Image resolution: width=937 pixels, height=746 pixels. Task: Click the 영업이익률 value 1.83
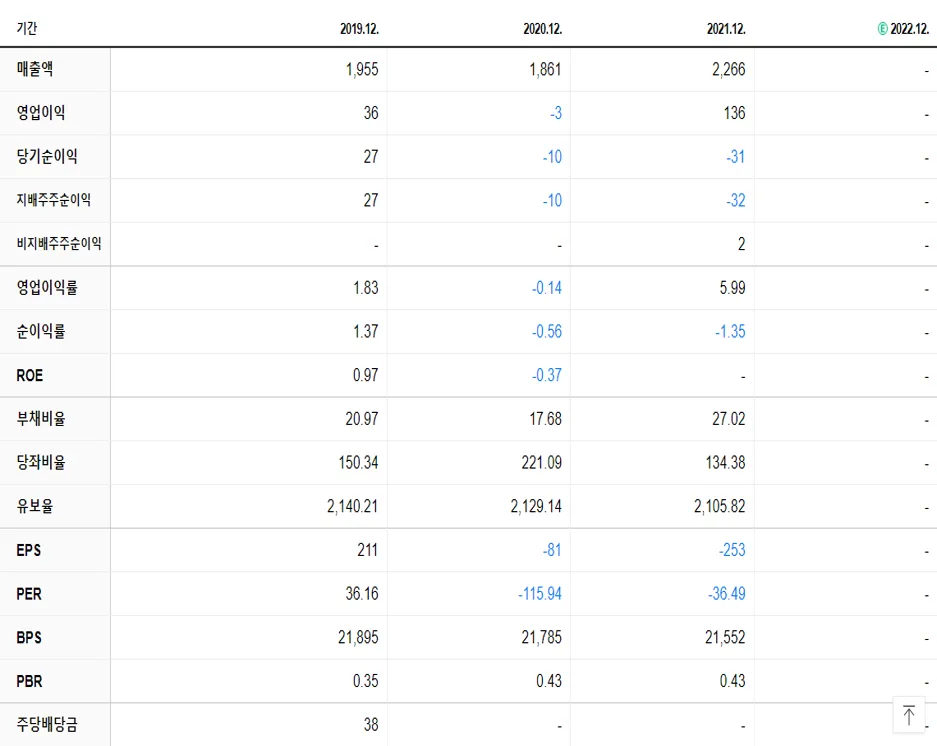[366, 288]
